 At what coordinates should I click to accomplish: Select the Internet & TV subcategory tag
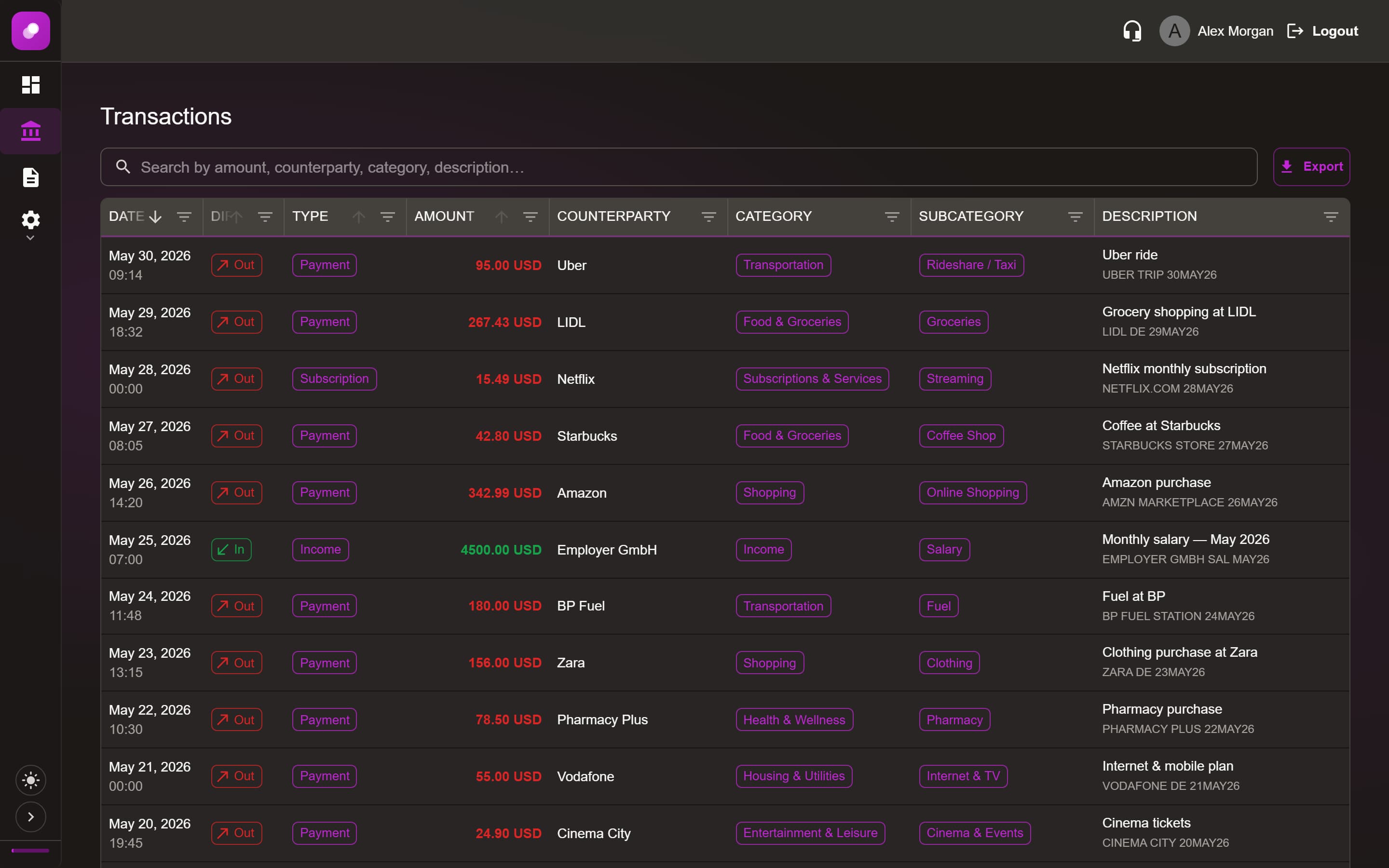click(x=963, y=776)
